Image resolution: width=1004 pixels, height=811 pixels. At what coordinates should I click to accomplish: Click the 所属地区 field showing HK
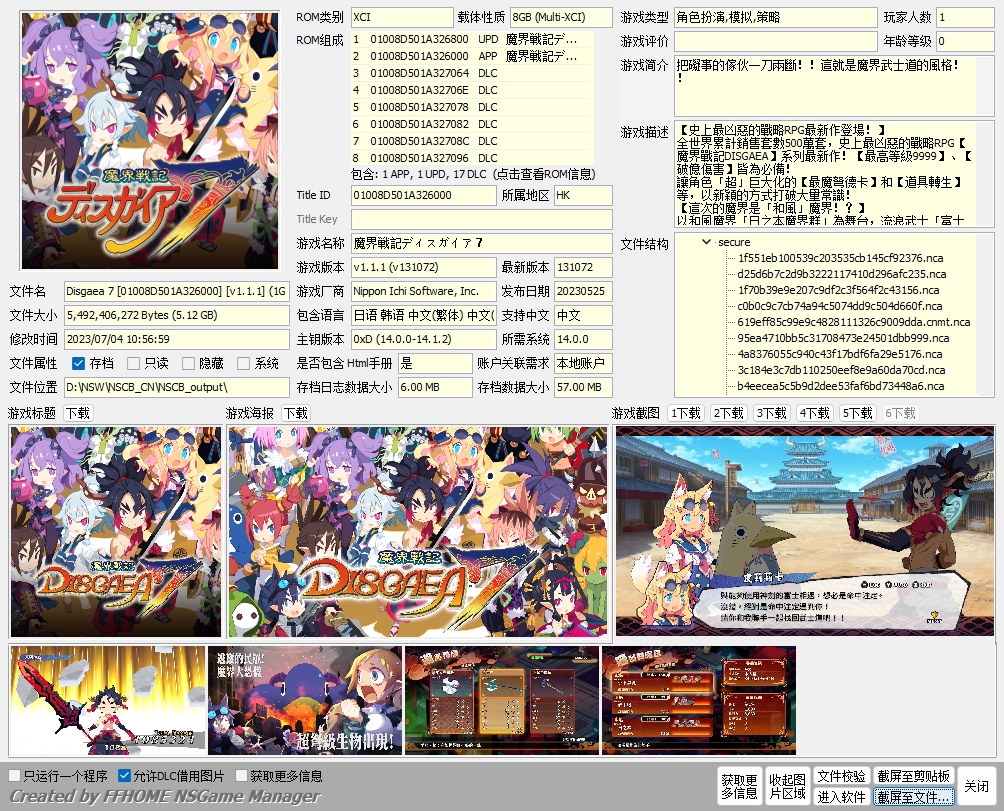click(583, 195)
